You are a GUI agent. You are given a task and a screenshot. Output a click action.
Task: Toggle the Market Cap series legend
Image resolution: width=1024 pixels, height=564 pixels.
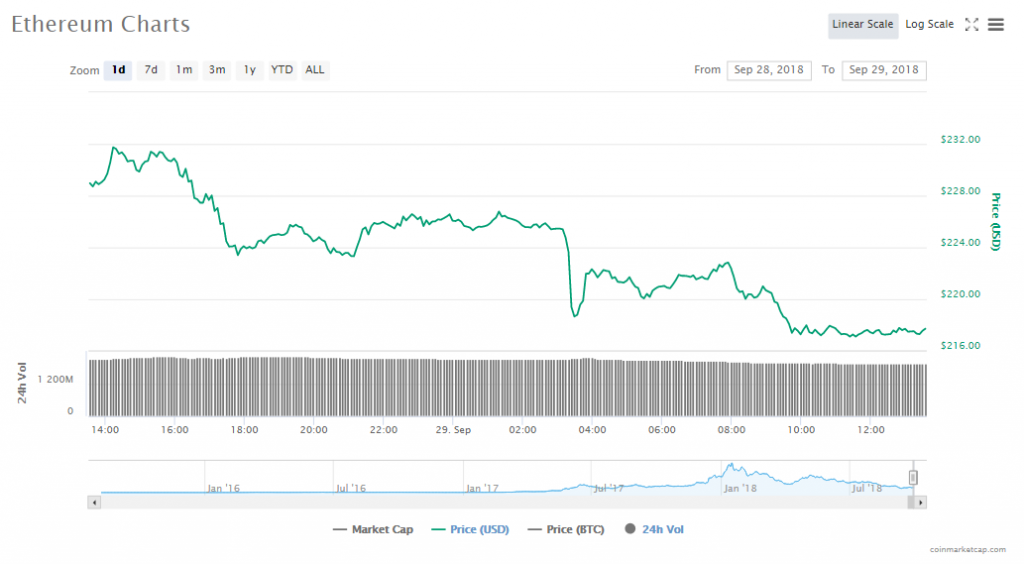pyautogui.click(x=373, y=529)
